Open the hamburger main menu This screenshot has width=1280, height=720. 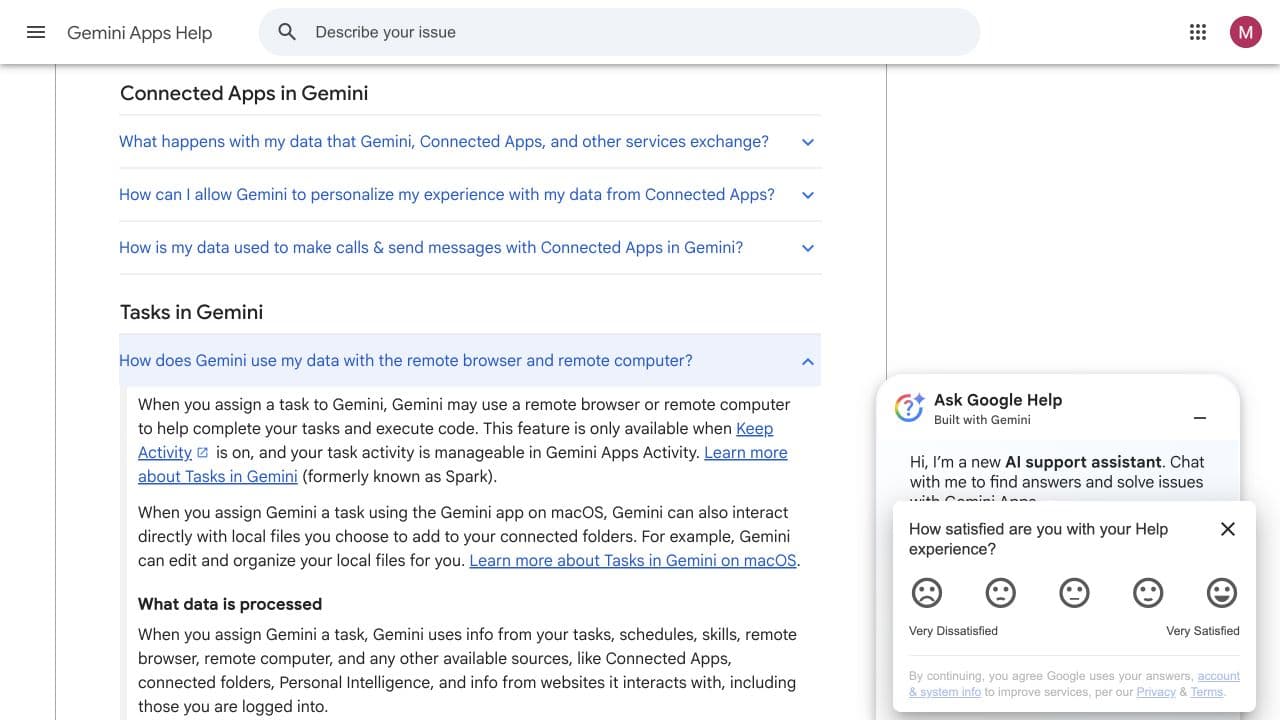36,32
